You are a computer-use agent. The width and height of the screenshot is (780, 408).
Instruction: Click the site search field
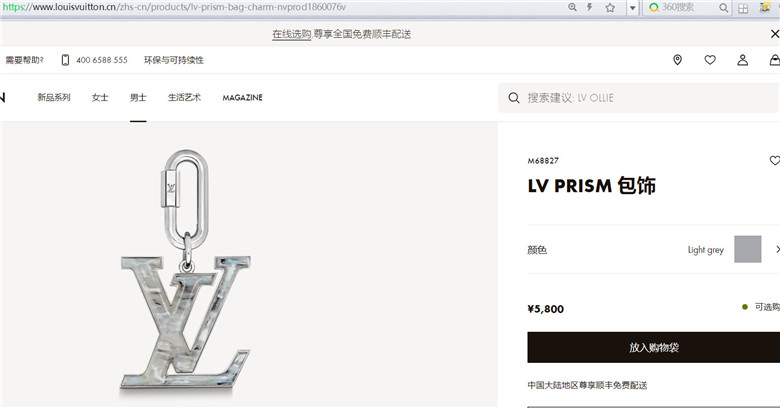[x=639, y=98]
